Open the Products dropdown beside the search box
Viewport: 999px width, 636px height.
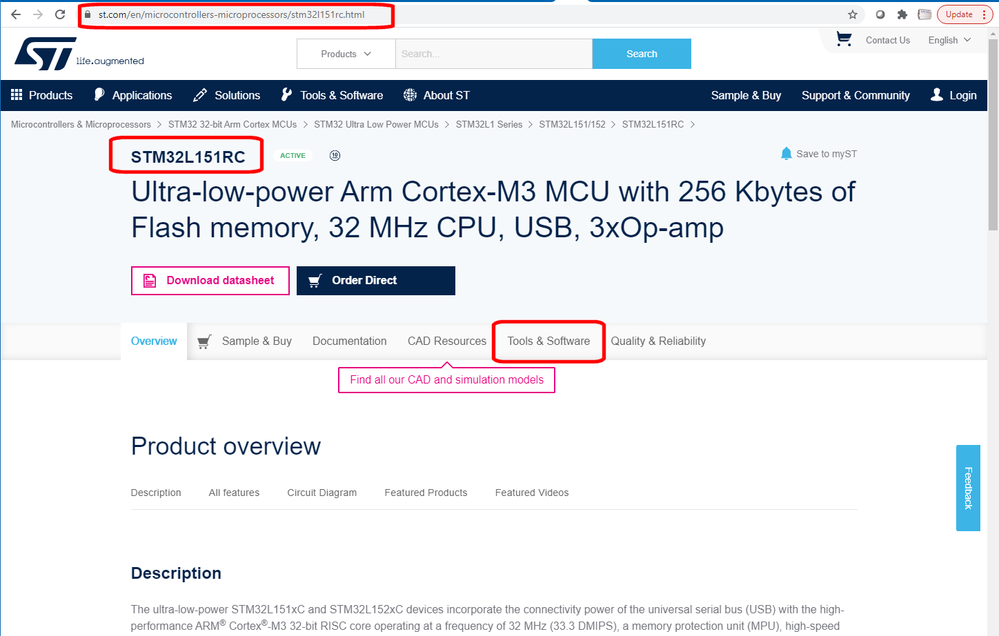pyautogui.click(x=346, y=54)
